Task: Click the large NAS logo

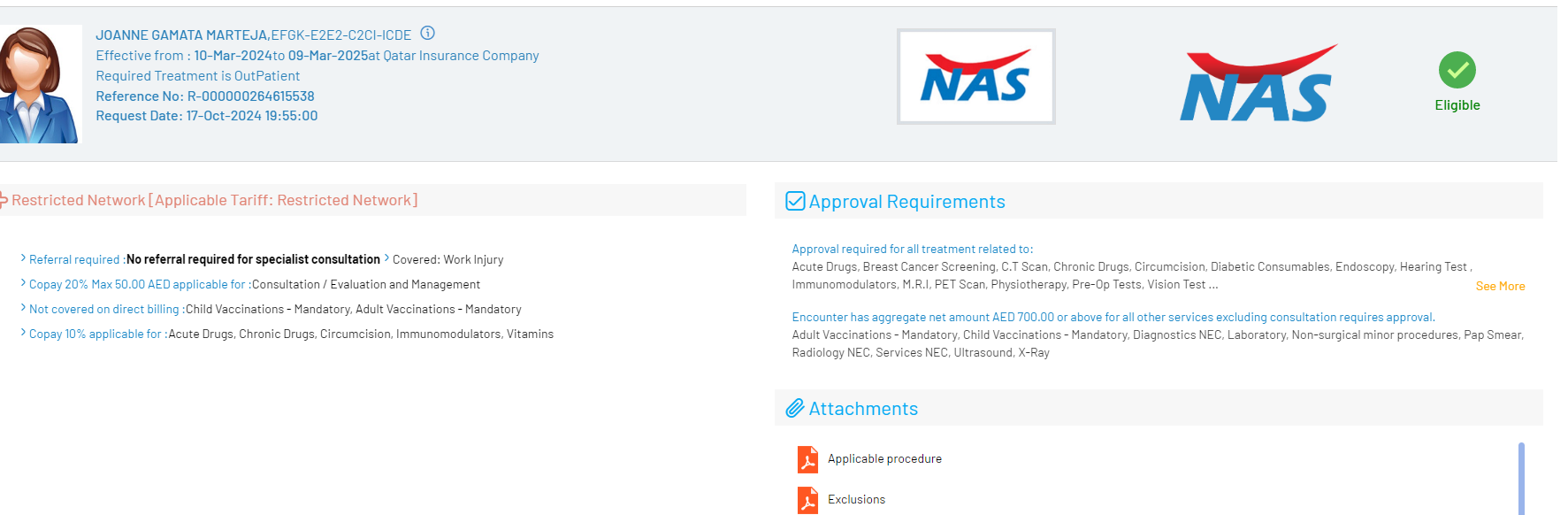Action: click(1258, 83)
